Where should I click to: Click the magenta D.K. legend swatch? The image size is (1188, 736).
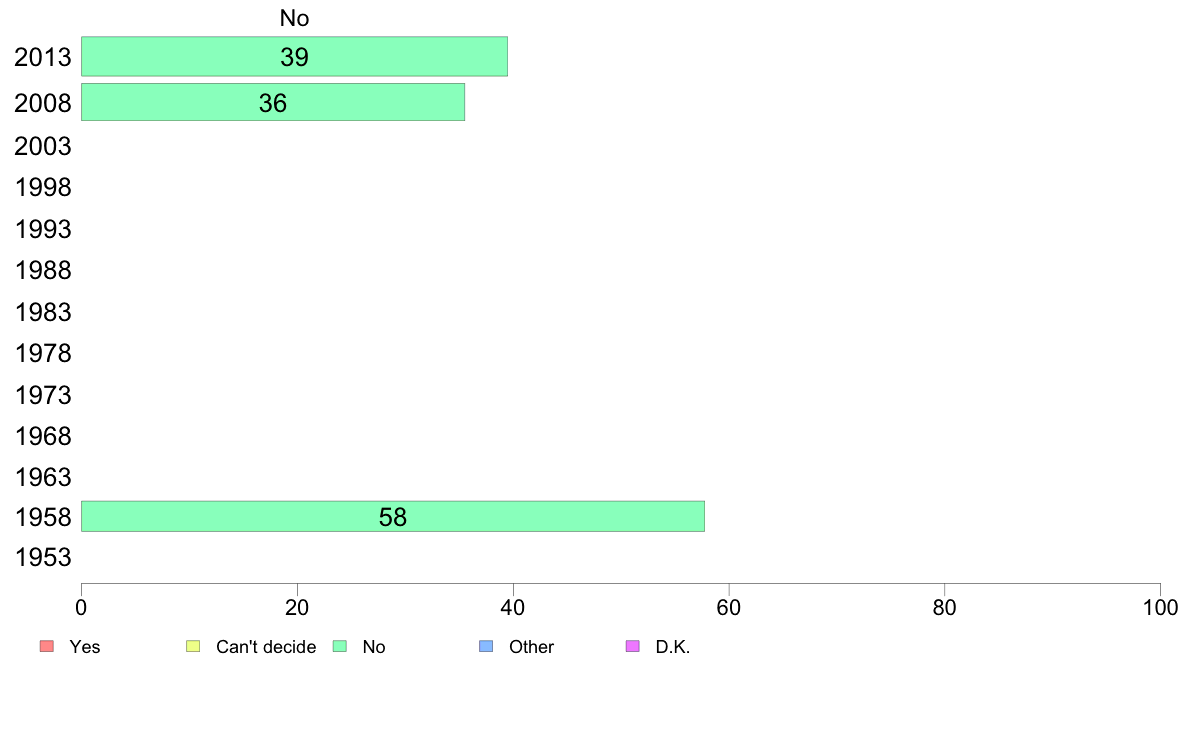[x=633, y=646]
